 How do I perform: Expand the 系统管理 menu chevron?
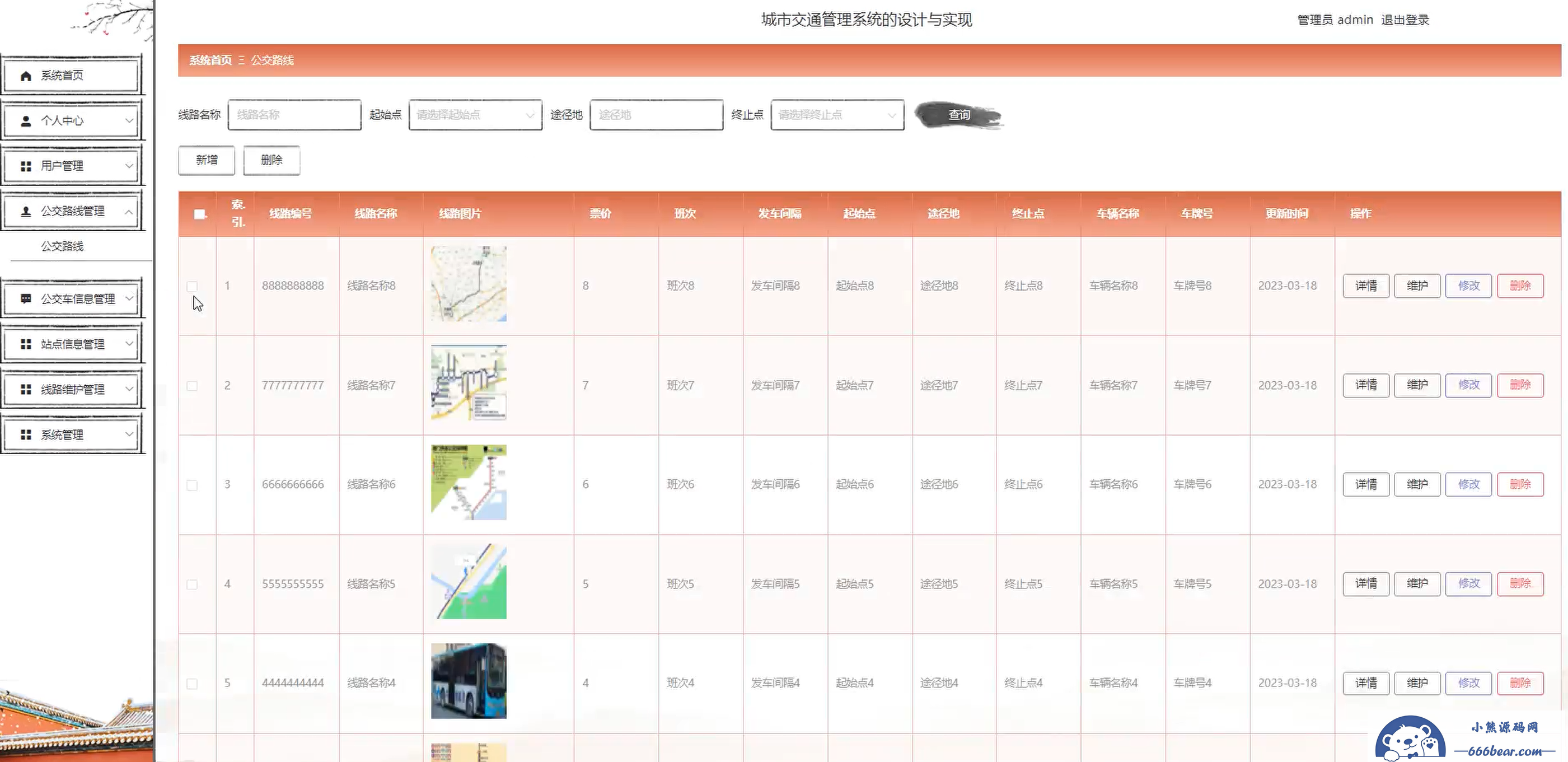(129, 434)
